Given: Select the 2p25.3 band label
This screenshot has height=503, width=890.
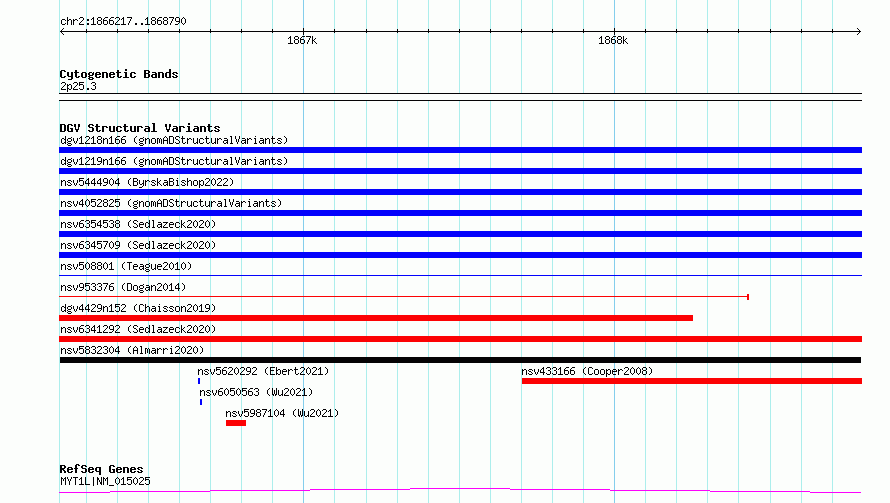Looking at the screenshot, I should point(78,86).
